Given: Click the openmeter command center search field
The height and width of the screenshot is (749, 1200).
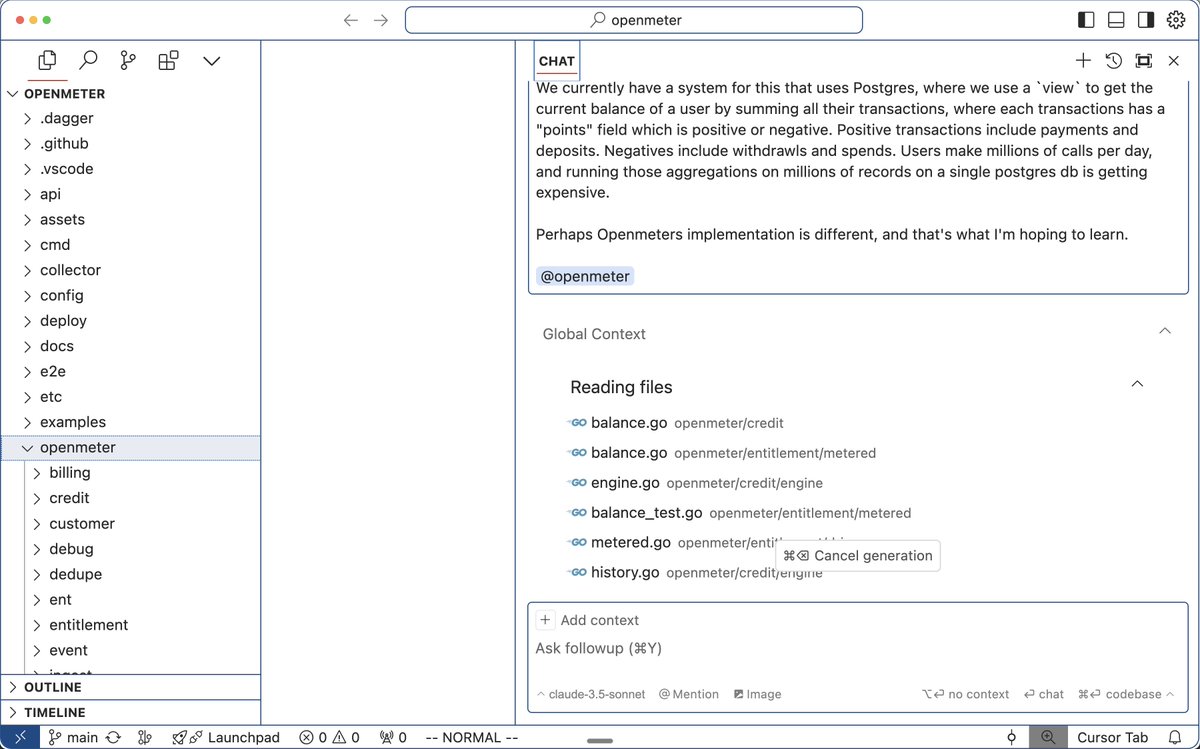Looking at the screenshot, I should point(634,20).
